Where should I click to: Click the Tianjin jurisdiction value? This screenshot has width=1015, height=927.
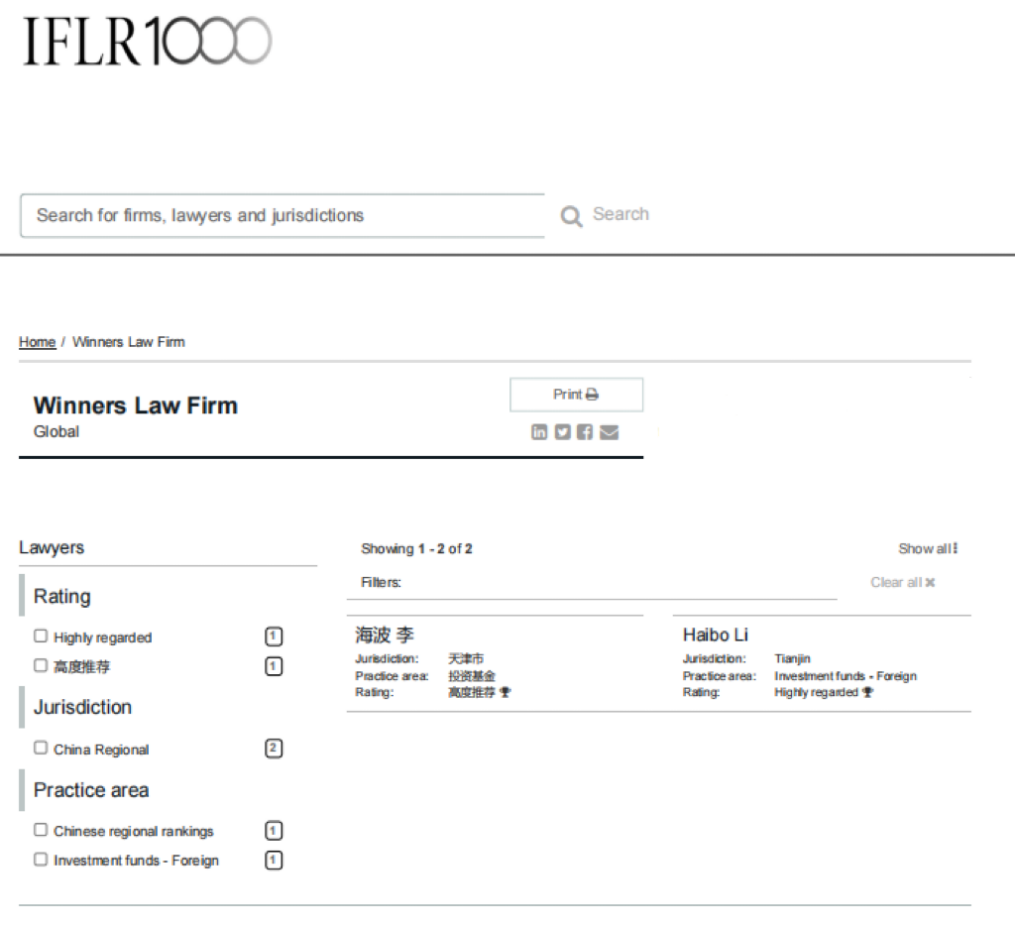(x=792, y=659)
